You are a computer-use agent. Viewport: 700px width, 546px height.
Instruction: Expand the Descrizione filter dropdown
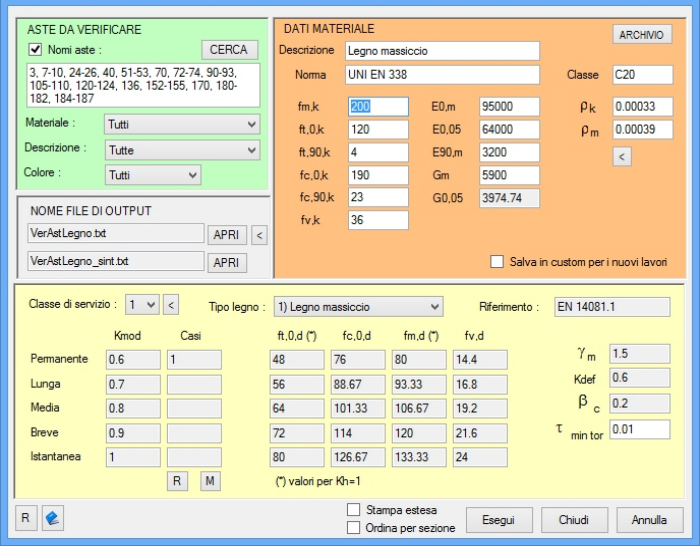[182, 150]
